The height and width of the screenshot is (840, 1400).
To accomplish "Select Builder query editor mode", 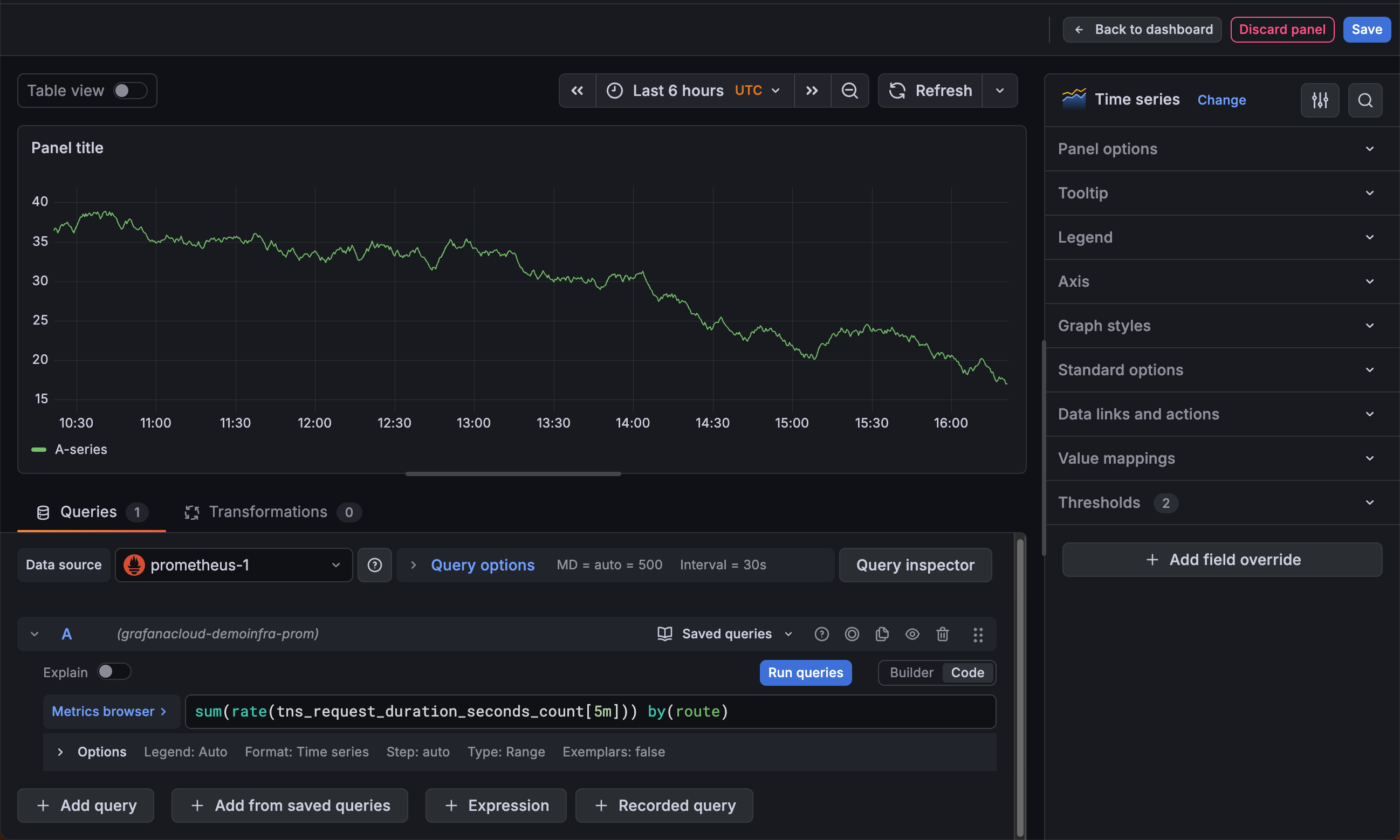I will pos(911,672).
